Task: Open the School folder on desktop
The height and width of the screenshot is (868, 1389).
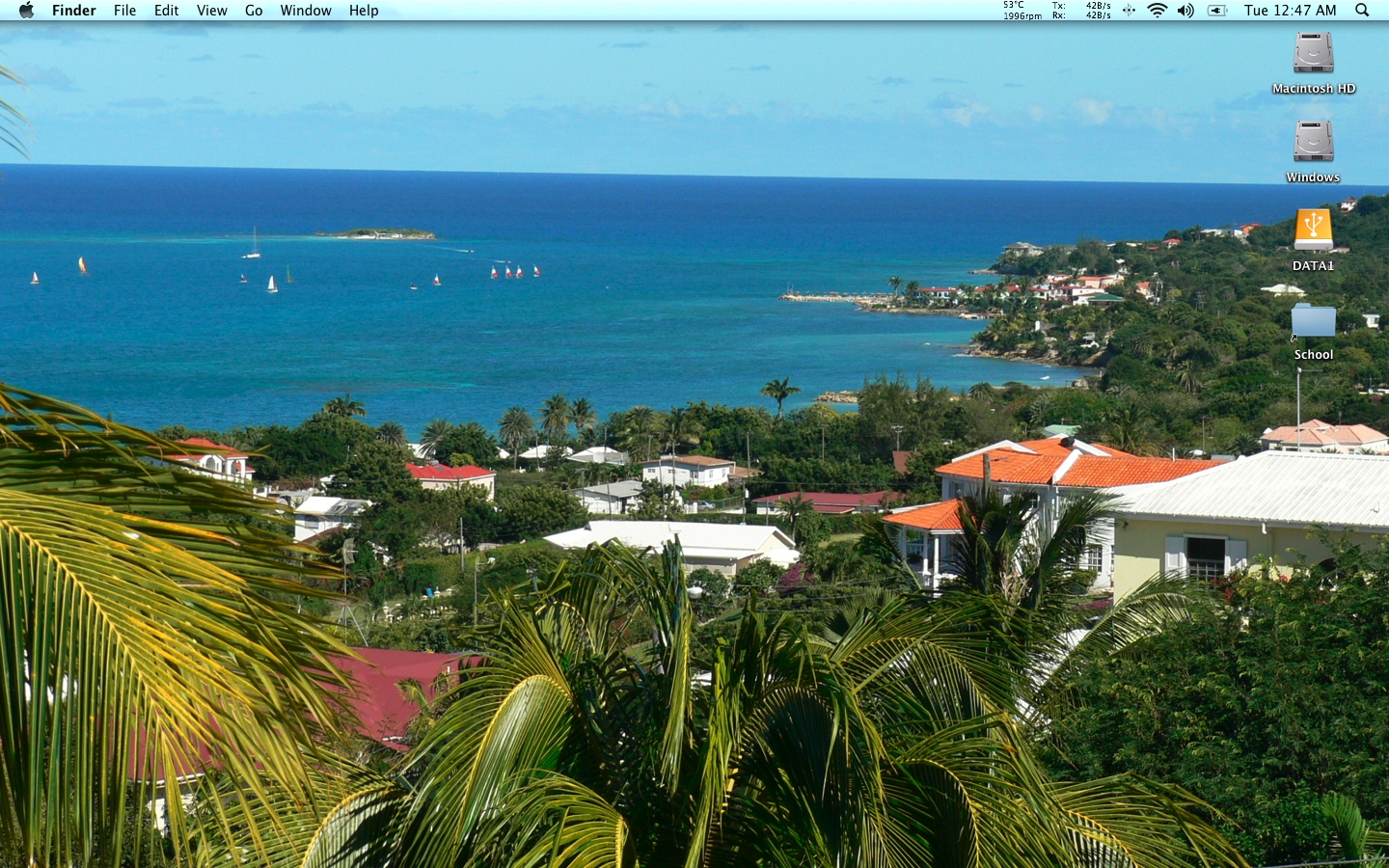Action: [1312, 321]
